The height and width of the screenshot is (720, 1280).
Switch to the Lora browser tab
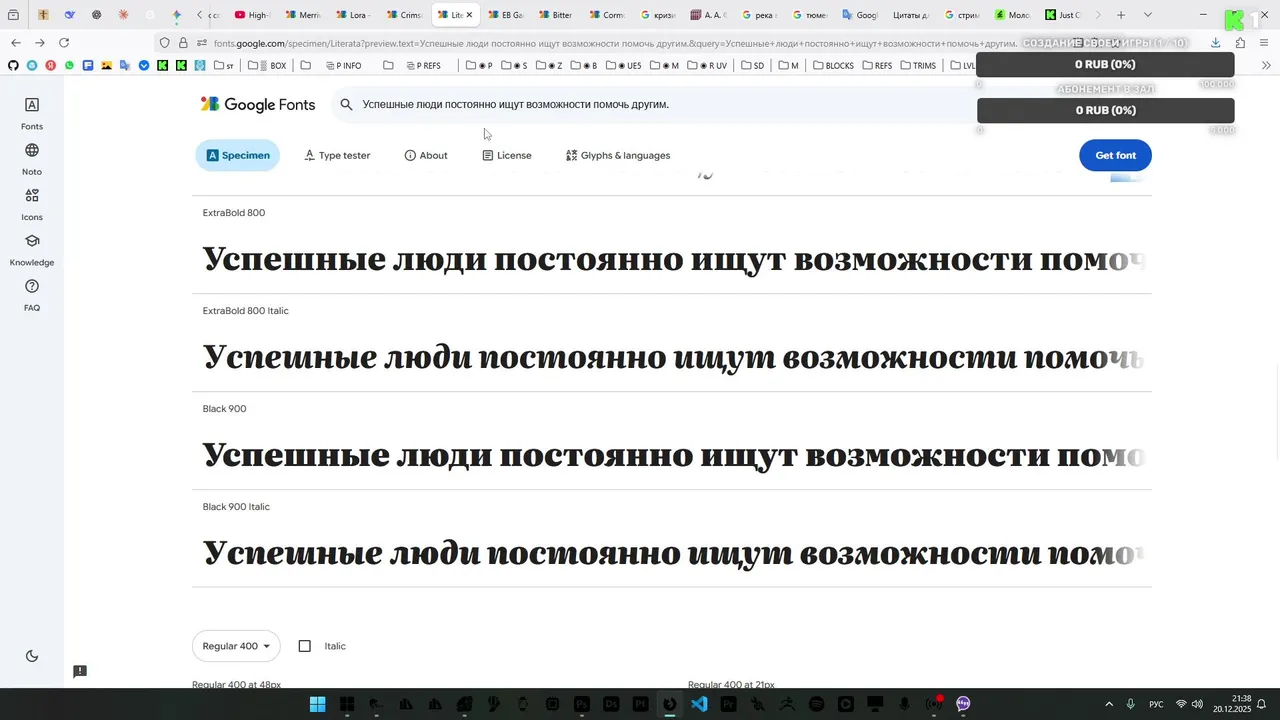(353, 15)
